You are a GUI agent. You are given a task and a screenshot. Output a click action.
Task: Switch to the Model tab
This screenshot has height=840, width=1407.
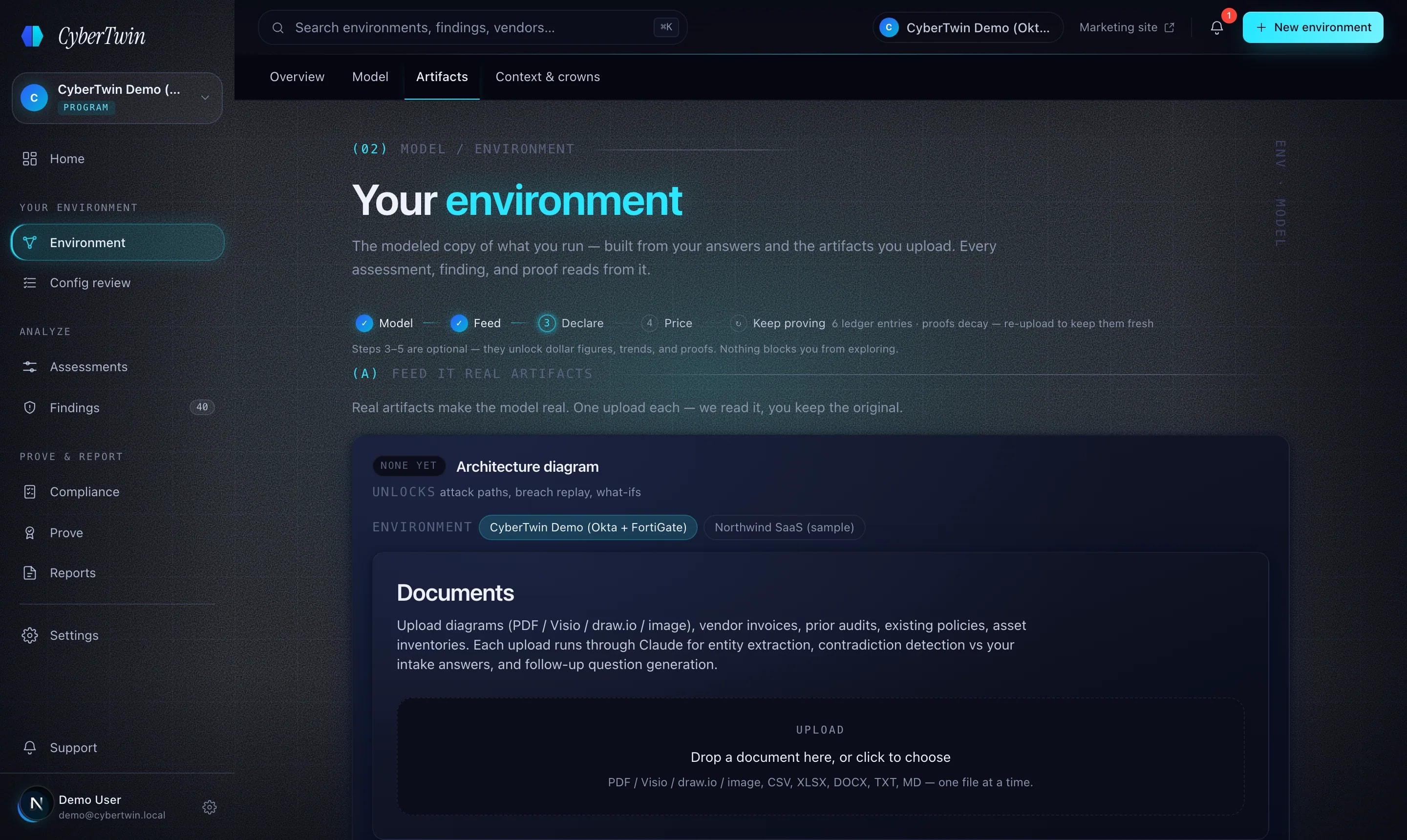(x=370, y=77)
